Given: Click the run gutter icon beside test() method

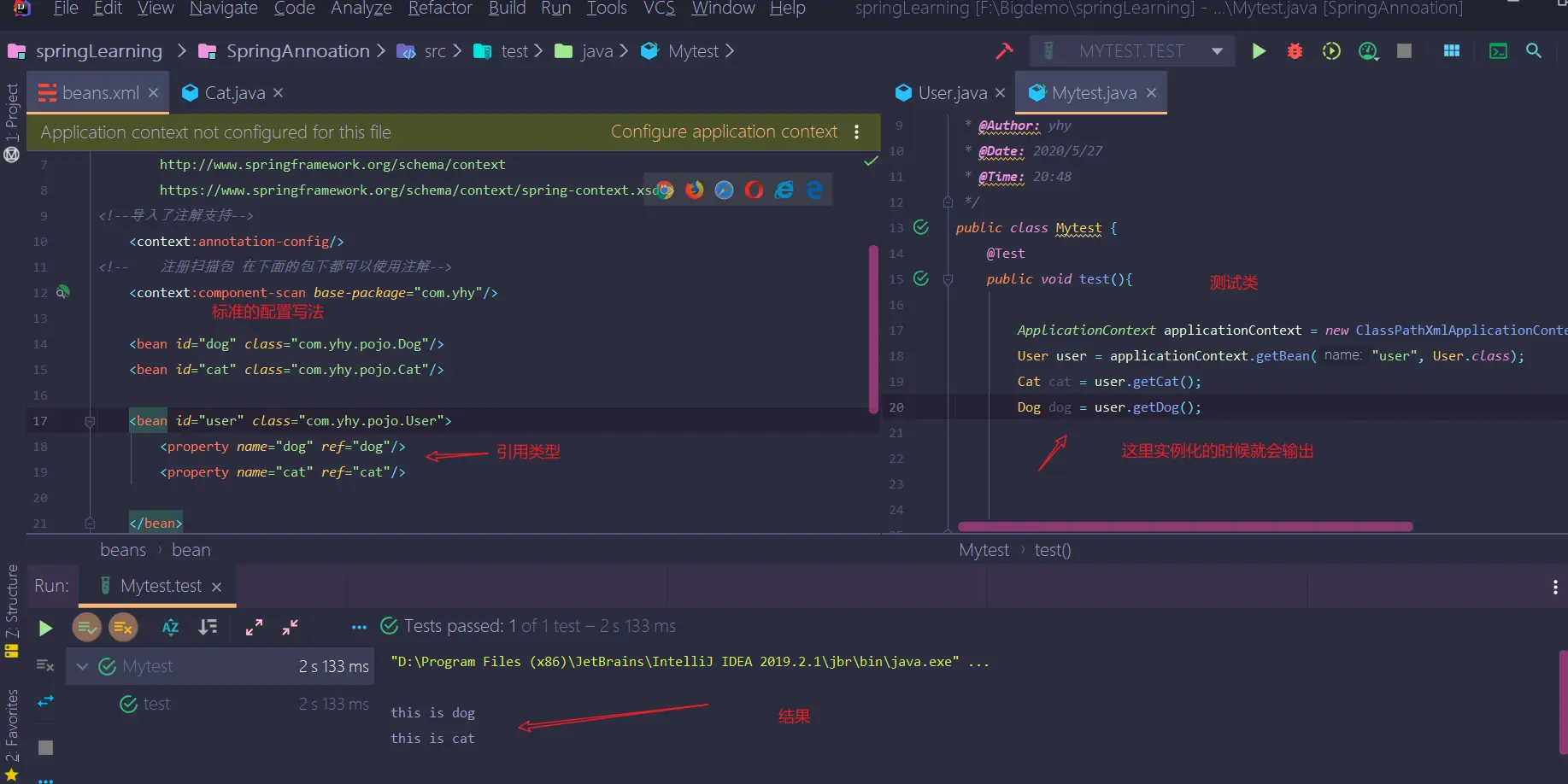Looking at the screenshot, I should (921, 278).
